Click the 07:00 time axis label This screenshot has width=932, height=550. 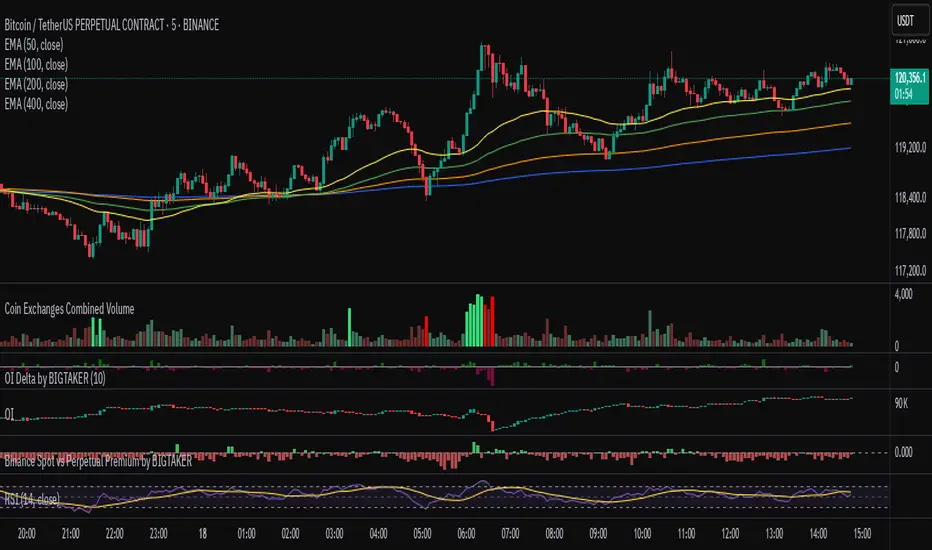pos(510,533)
